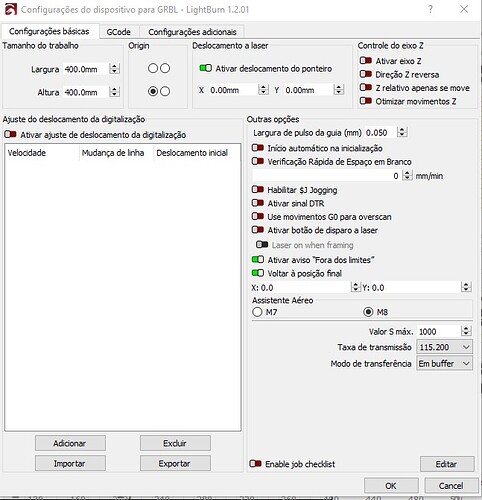The height and width of the screenshot is (500, 482).
Task: Click the Deslocamento inicial column header
Action: (x=197, y=153)
